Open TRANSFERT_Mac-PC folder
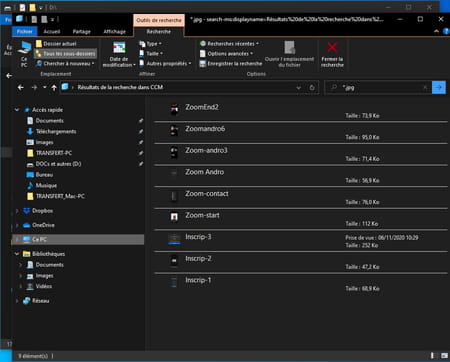The image size is (450, 362). pos(60,196)
